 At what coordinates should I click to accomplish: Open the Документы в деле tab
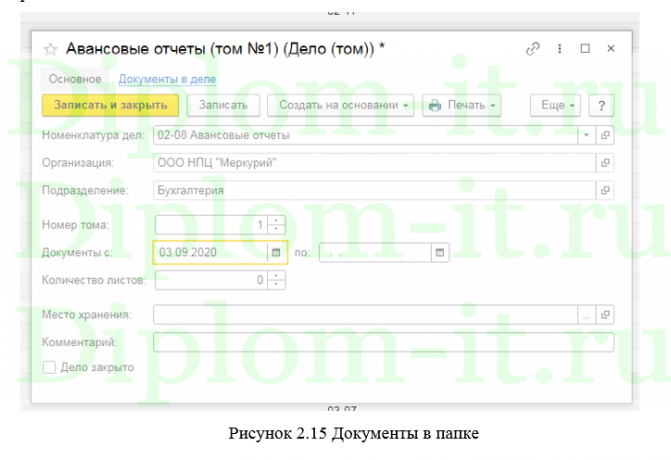[x=167, y=79]
